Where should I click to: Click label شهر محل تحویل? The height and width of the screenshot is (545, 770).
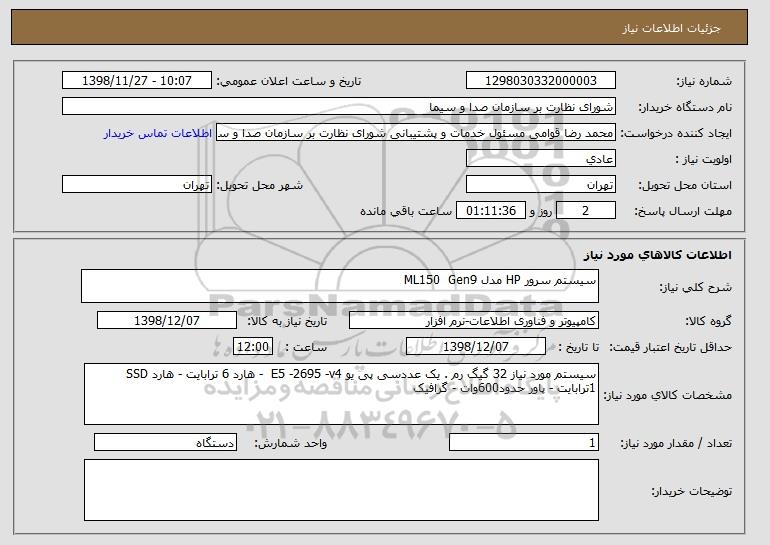pos(260,186)
